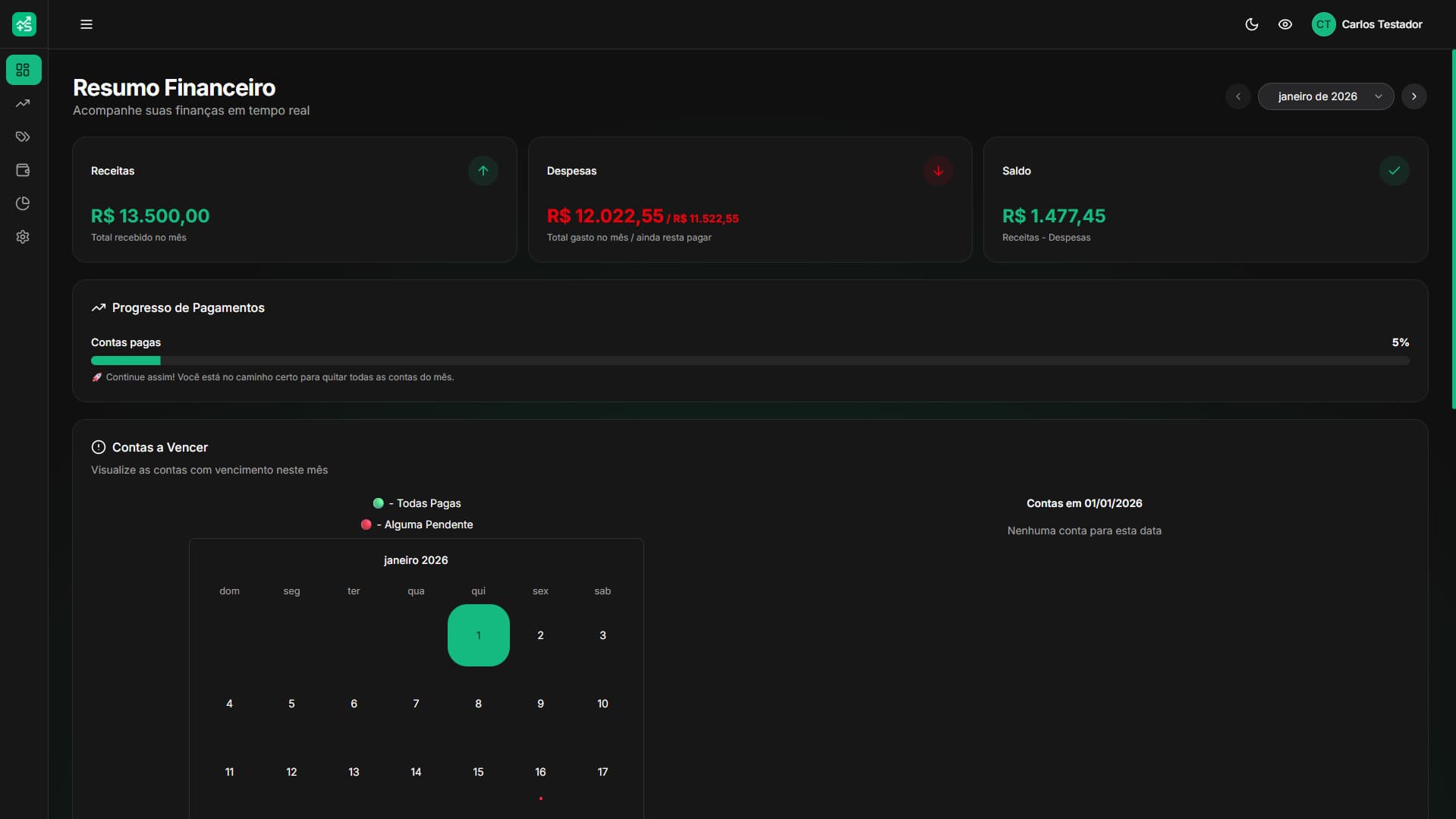
Task: Toggle the sidebar using the hamburger icon
Action: pos(86,24)
